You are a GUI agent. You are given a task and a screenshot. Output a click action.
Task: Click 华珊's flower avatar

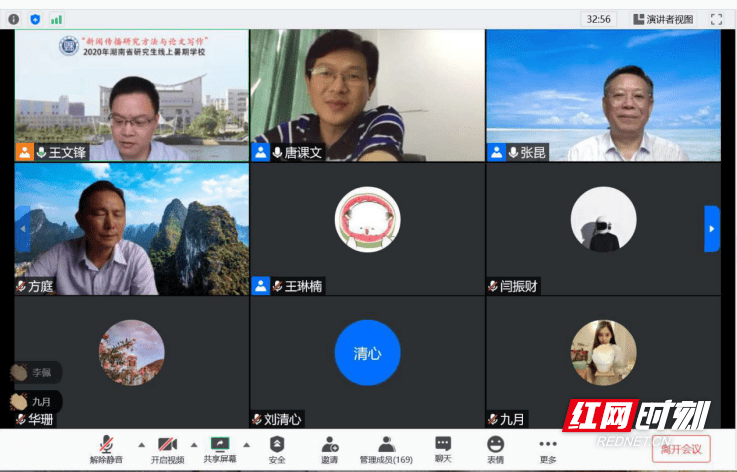[132, 353]
